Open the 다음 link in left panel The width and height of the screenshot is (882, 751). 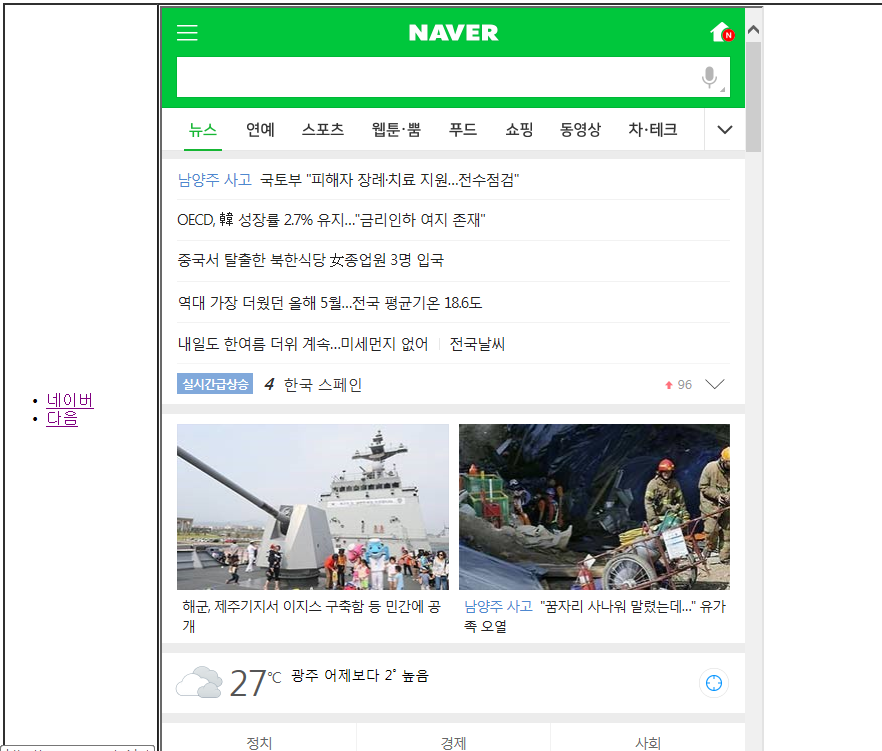[62, 418]
